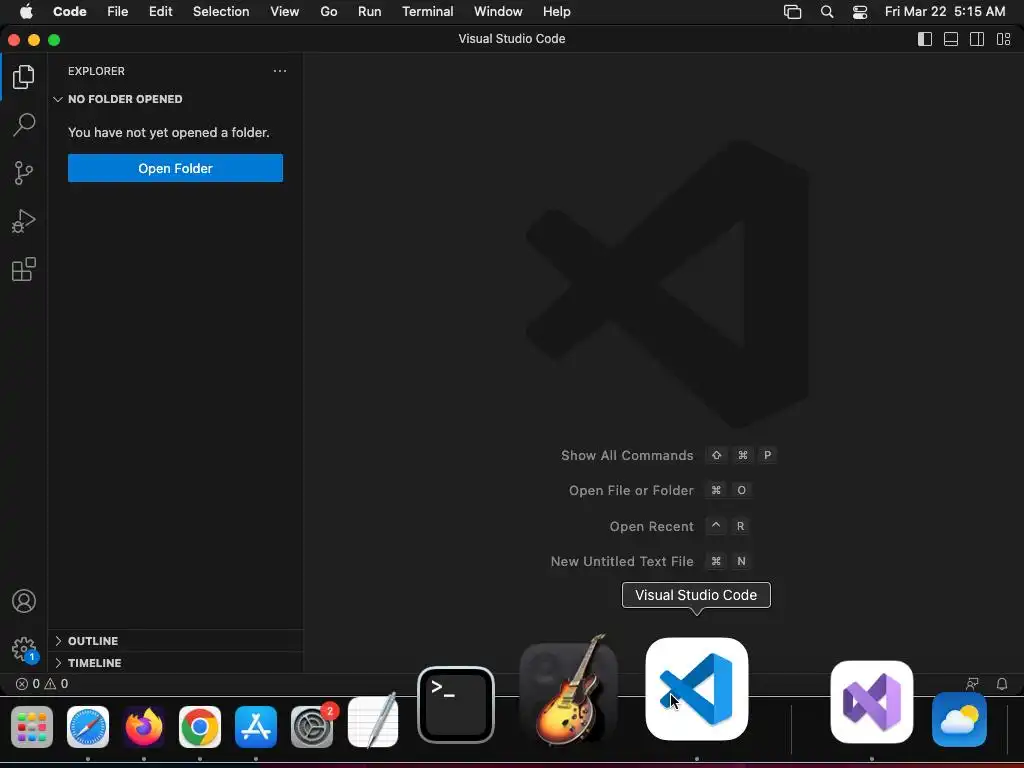The height and width of the screenshot is (768, 1024).
Task: Click the Explorer more actions ellipsis
Action: [x=280, y=71]
